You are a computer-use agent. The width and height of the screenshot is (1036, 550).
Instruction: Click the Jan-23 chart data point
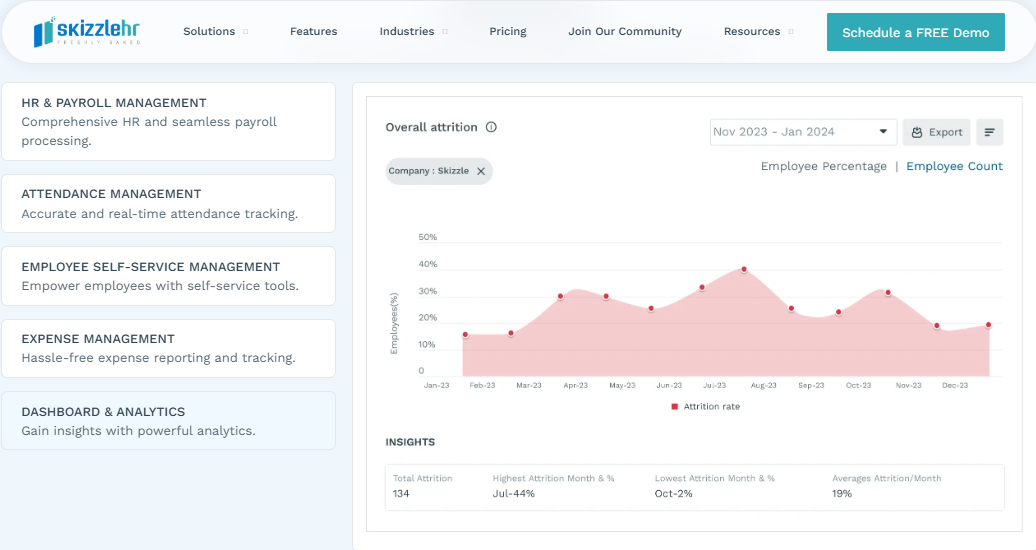click(x=465, y=335)
